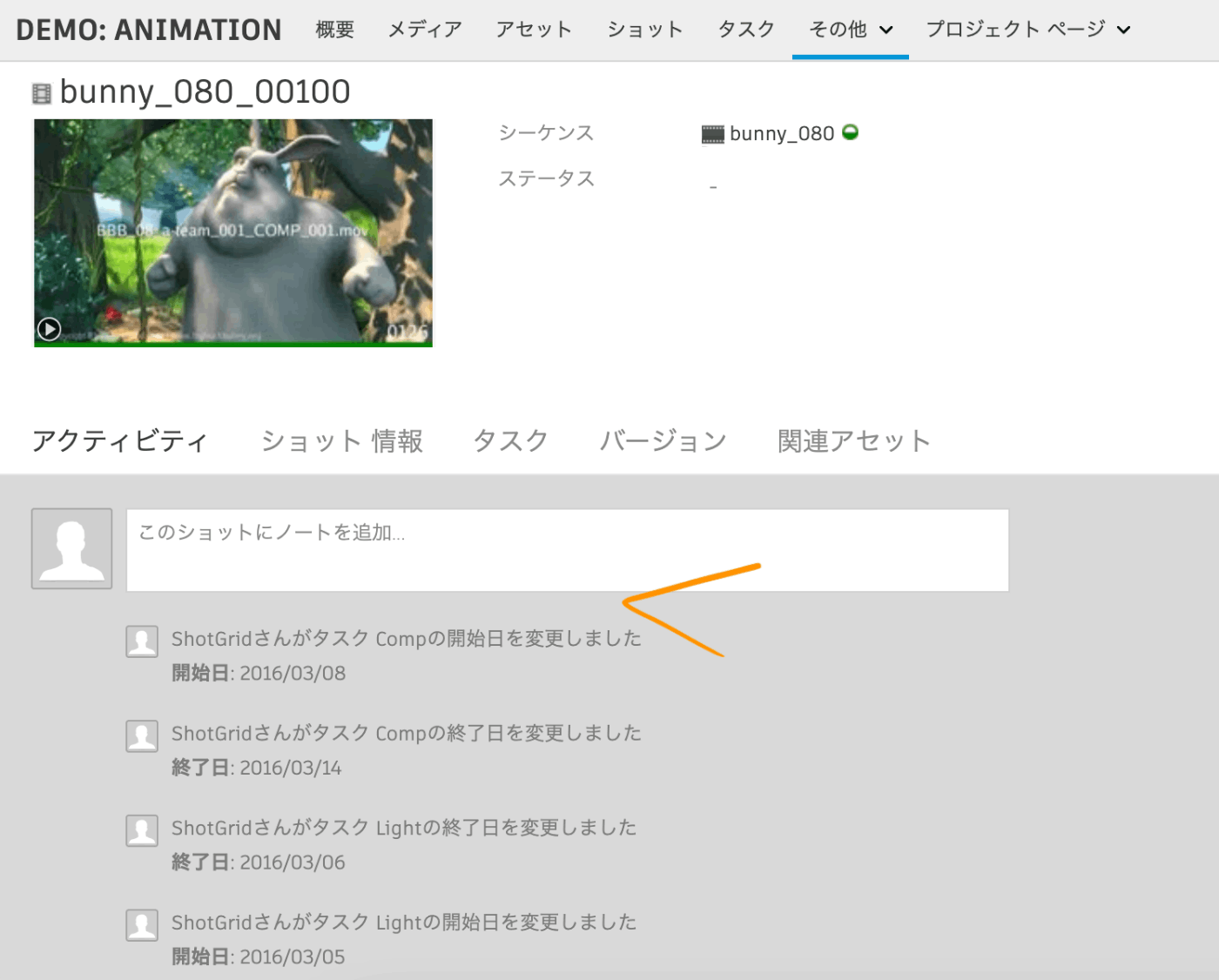Click the shot entity icon beside bunny_080_00100
This screenshot has width=1219, height=980.
41,93
